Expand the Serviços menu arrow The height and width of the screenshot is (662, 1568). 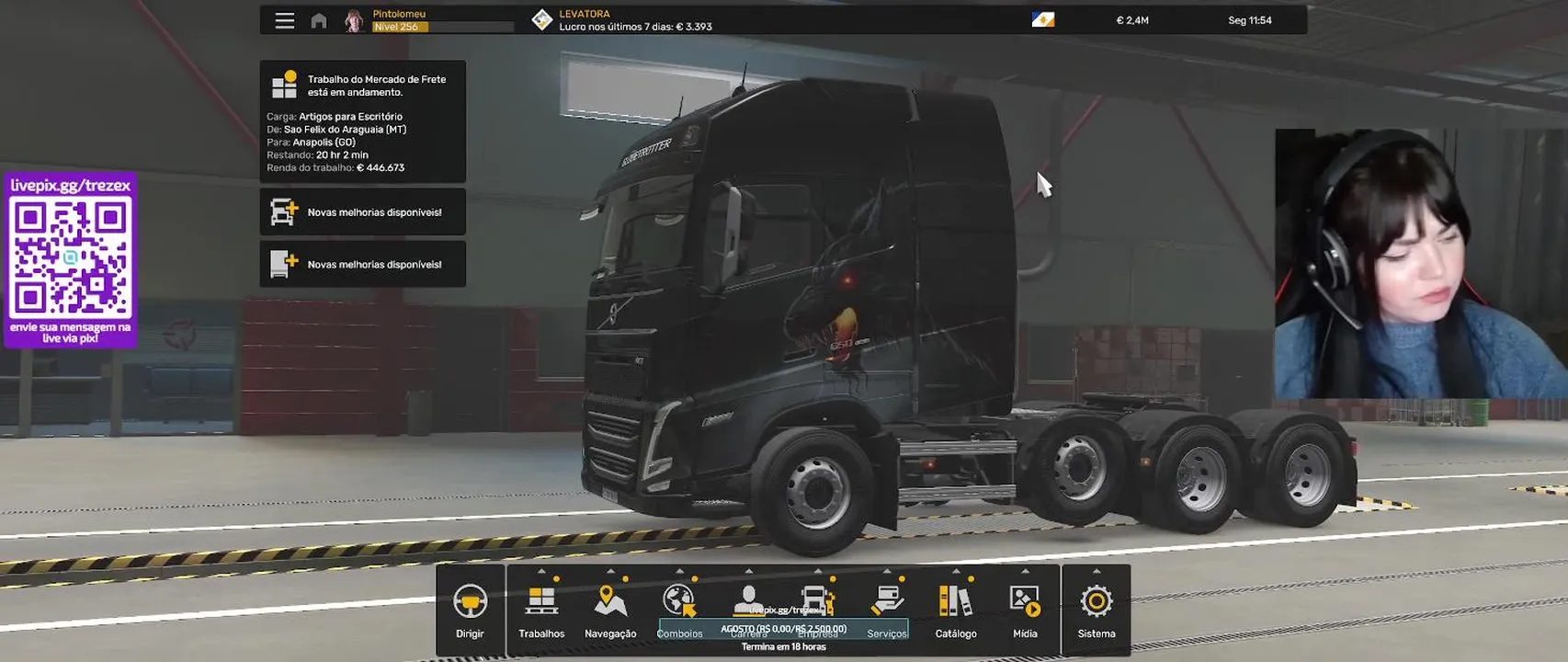pos(887,571)
